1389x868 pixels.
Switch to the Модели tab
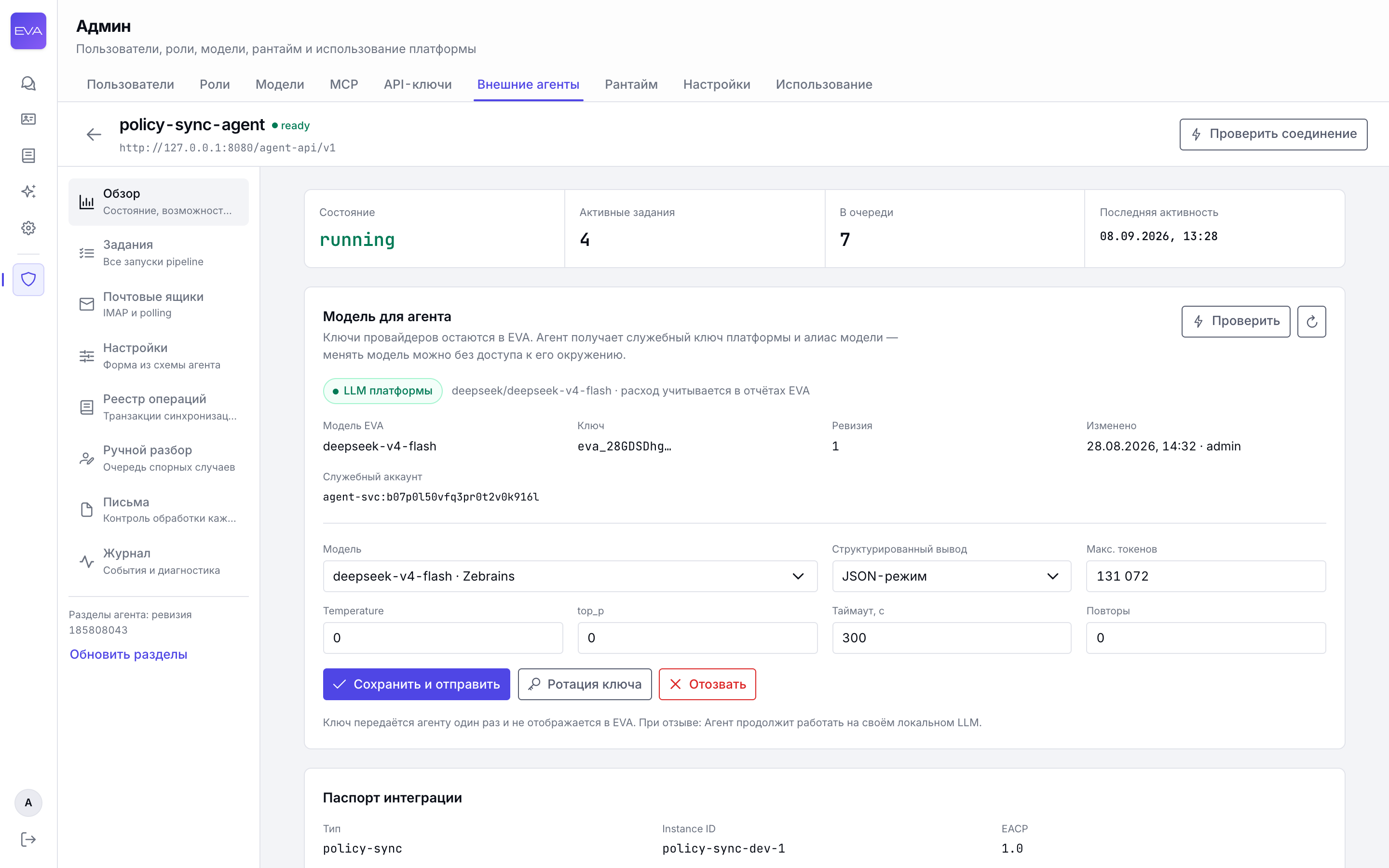280,84
